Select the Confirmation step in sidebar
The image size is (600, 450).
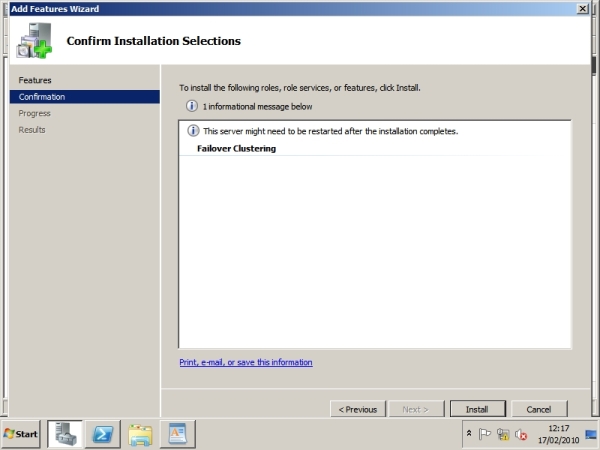85,97
